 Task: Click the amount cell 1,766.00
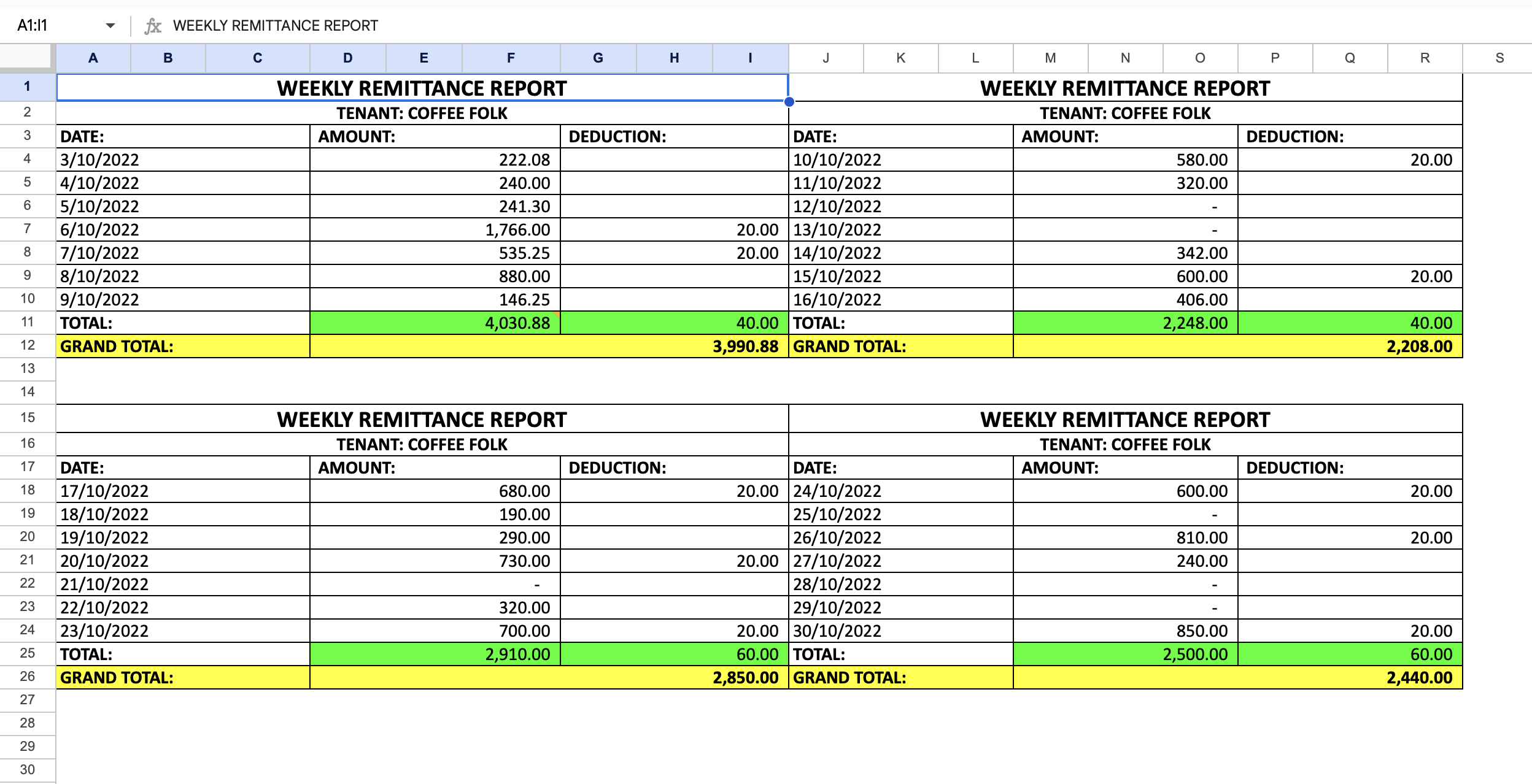point(435,230)
